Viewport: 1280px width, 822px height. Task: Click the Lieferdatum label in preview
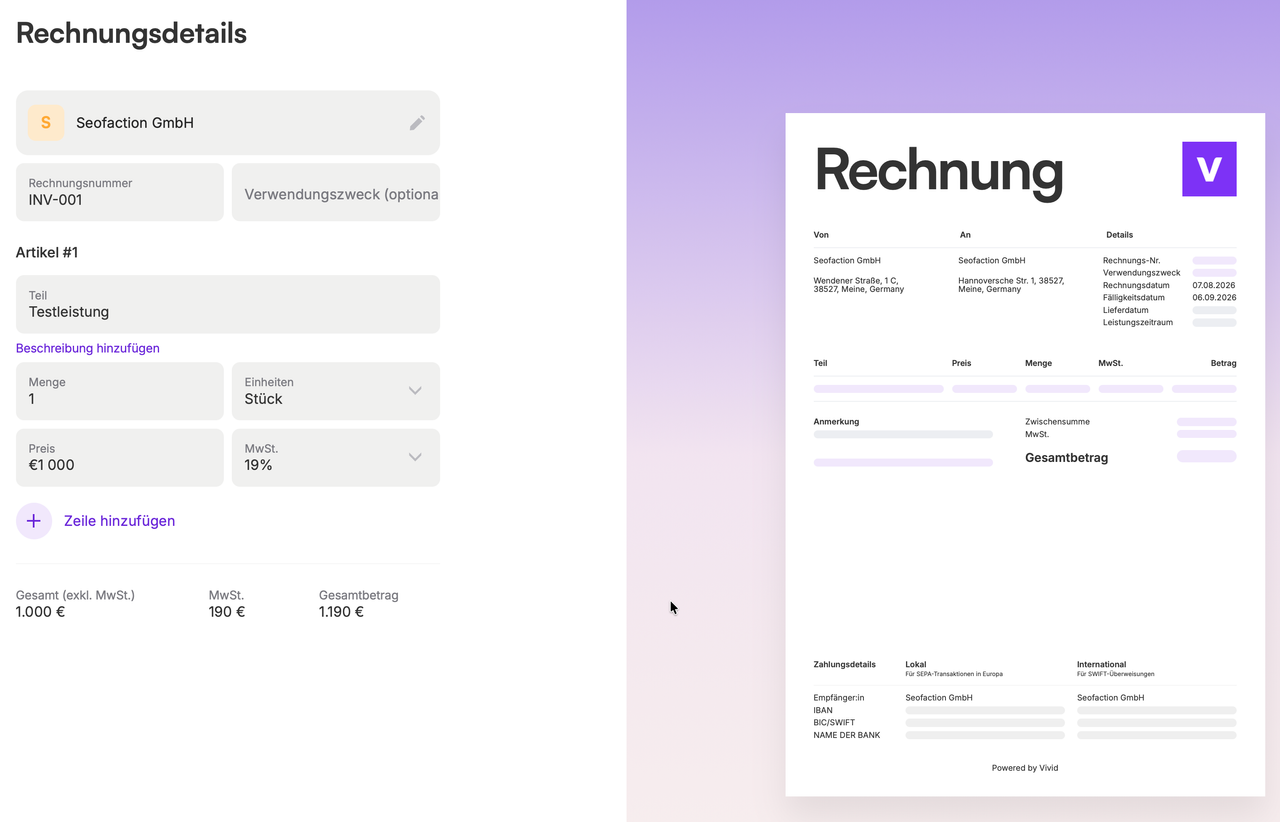(1126, 310)
